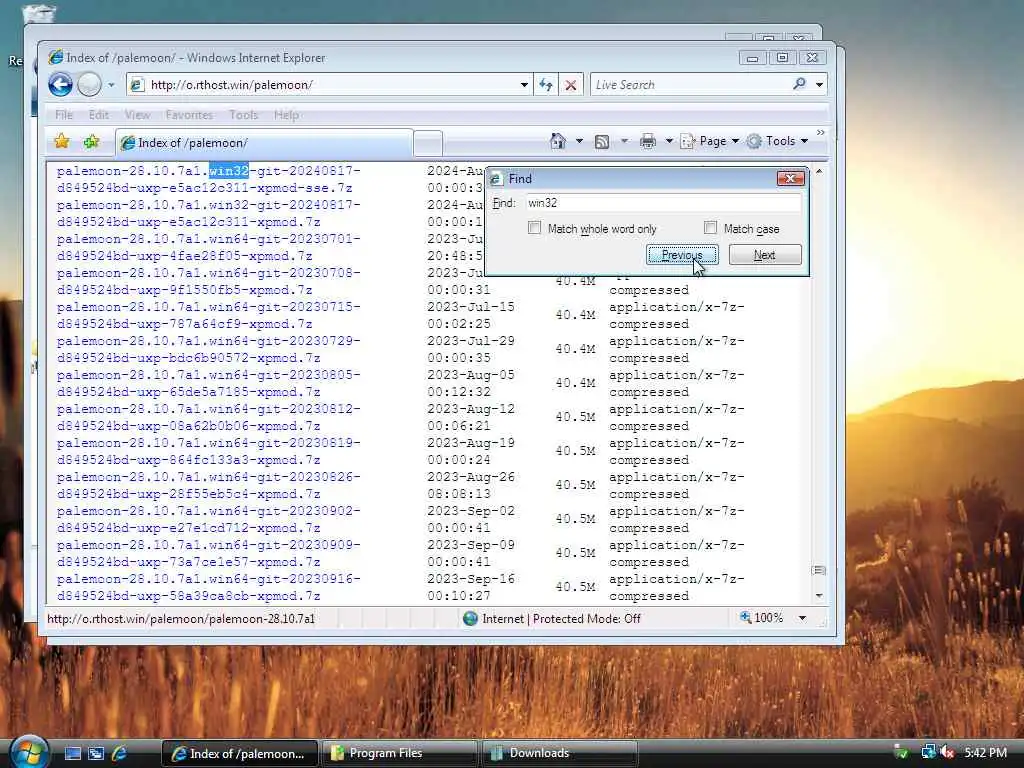Close the Find dialog
Screen dimensions: 1024x768
pos(790,178)
